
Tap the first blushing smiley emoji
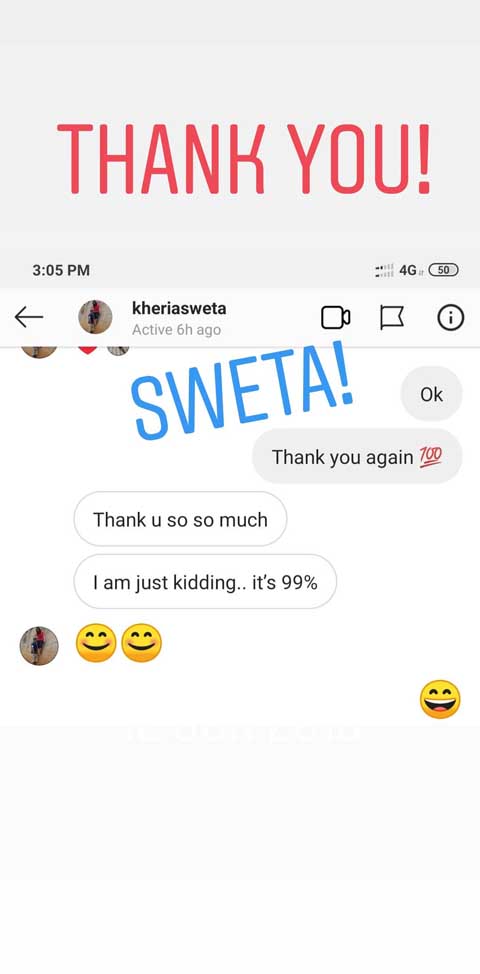[96, 643]
